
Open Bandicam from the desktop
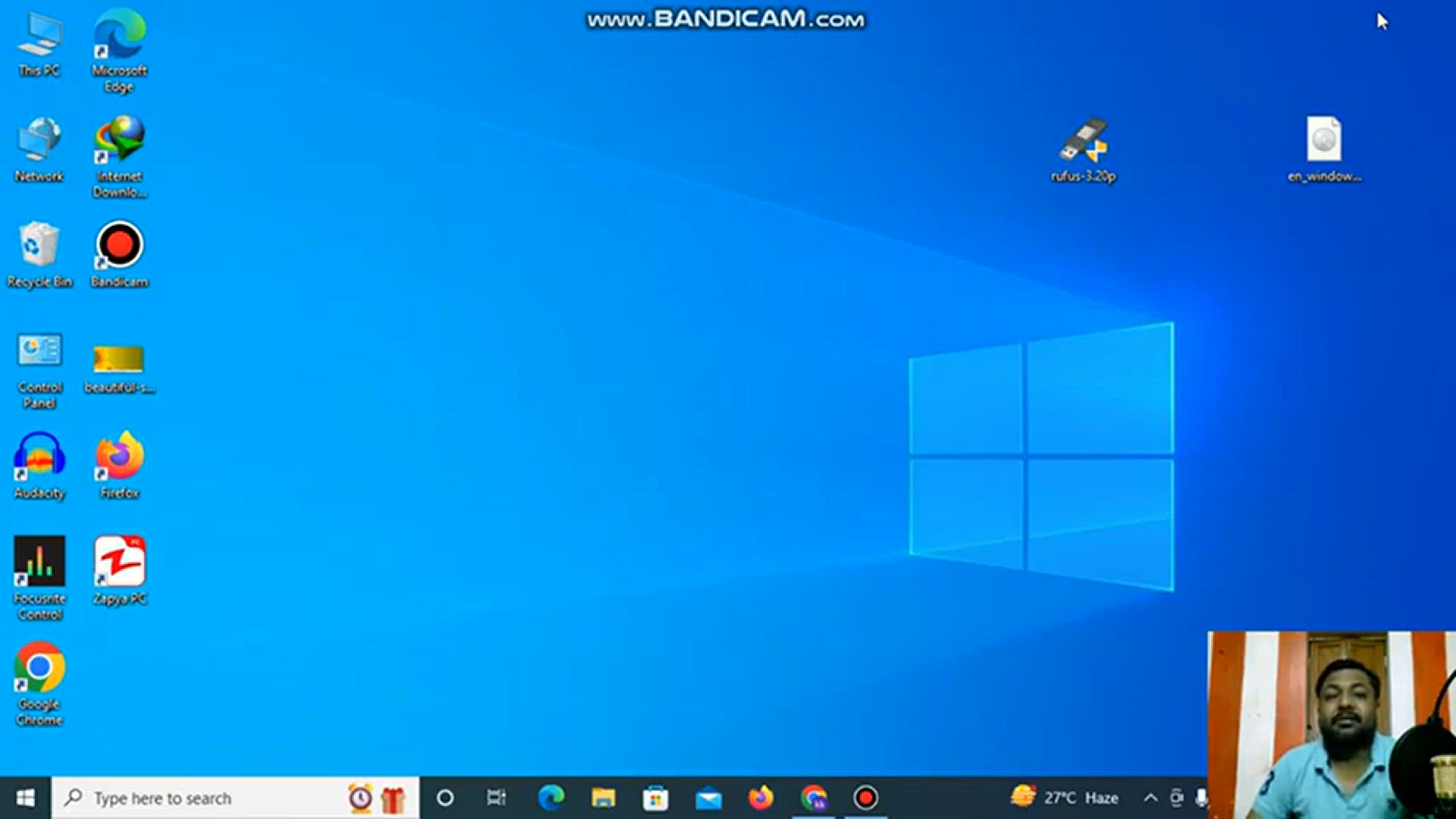coord(118,245)
